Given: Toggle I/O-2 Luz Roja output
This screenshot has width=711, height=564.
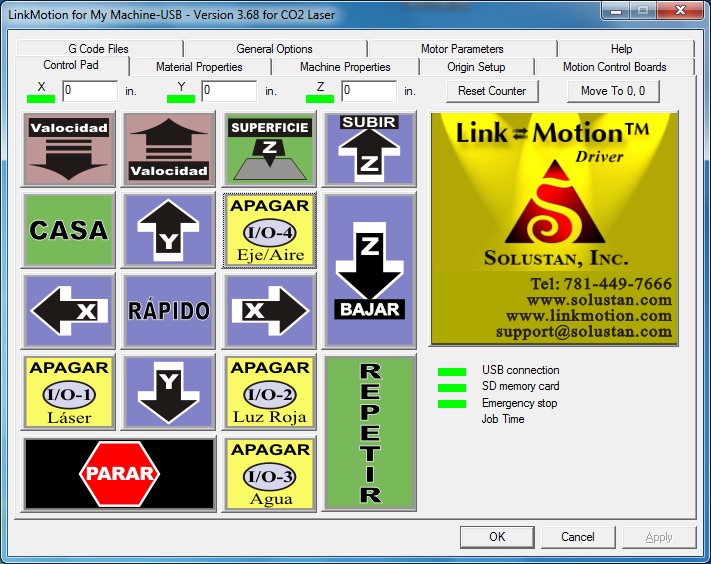Looking at the screenshot, I should [x=269, y=391].
